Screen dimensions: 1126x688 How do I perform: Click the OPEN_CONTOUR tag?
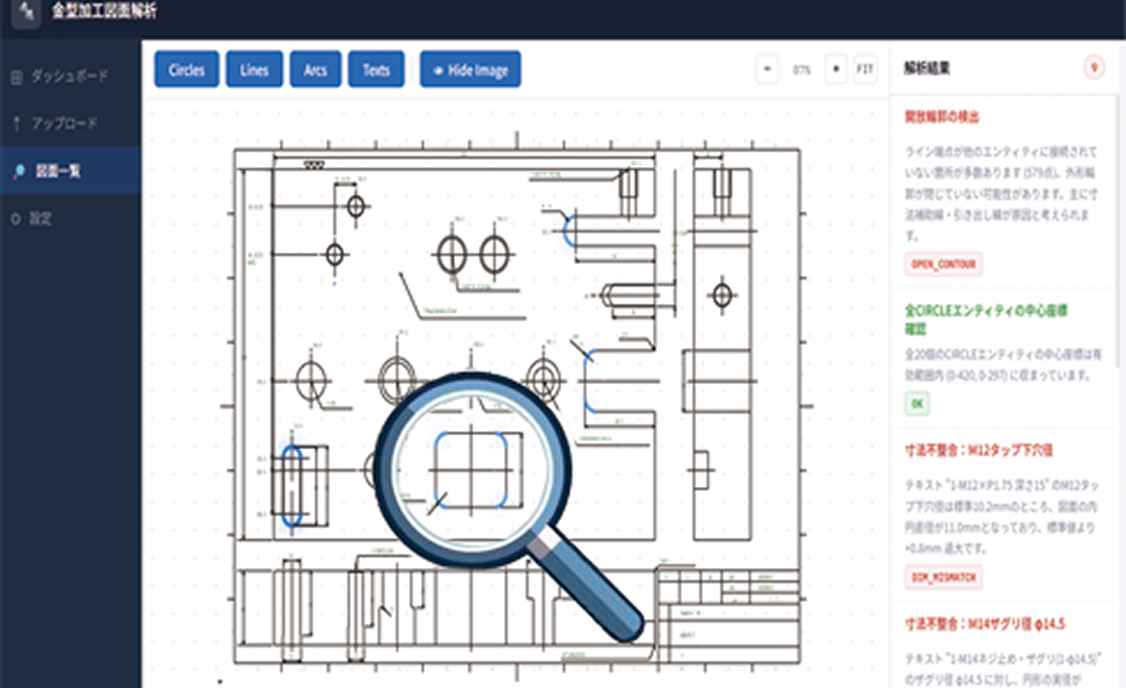tap(942, 264)
